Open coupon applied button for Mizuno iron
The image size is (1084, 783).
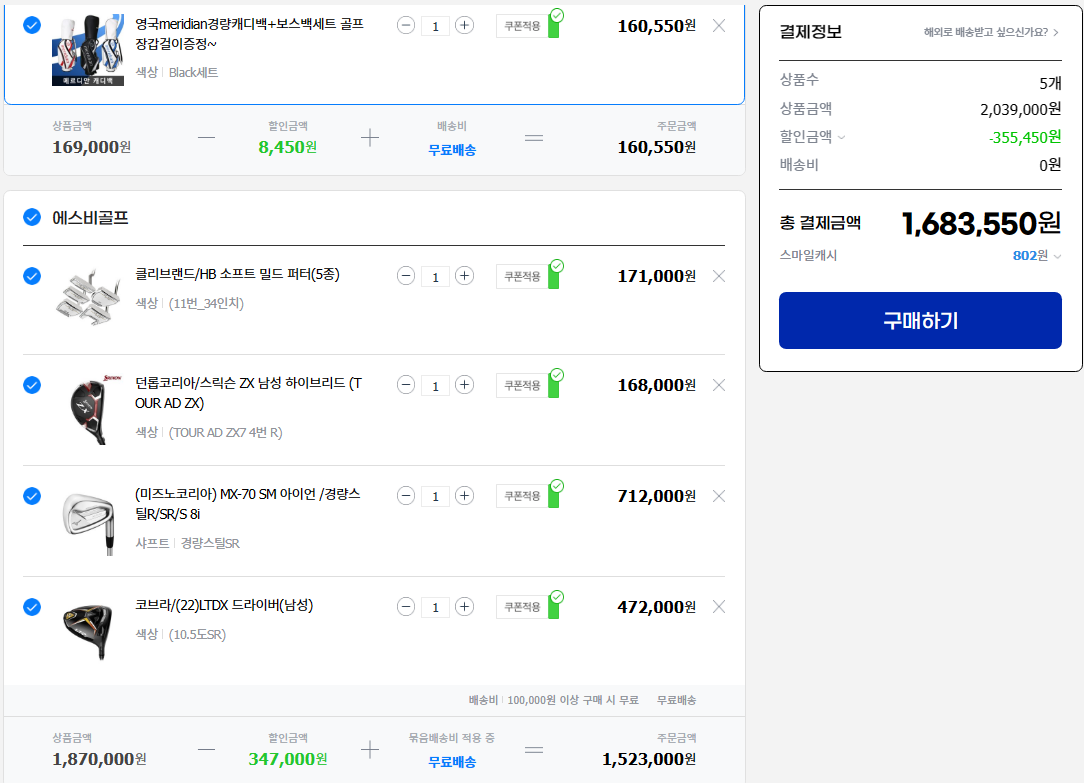(523, 496)
